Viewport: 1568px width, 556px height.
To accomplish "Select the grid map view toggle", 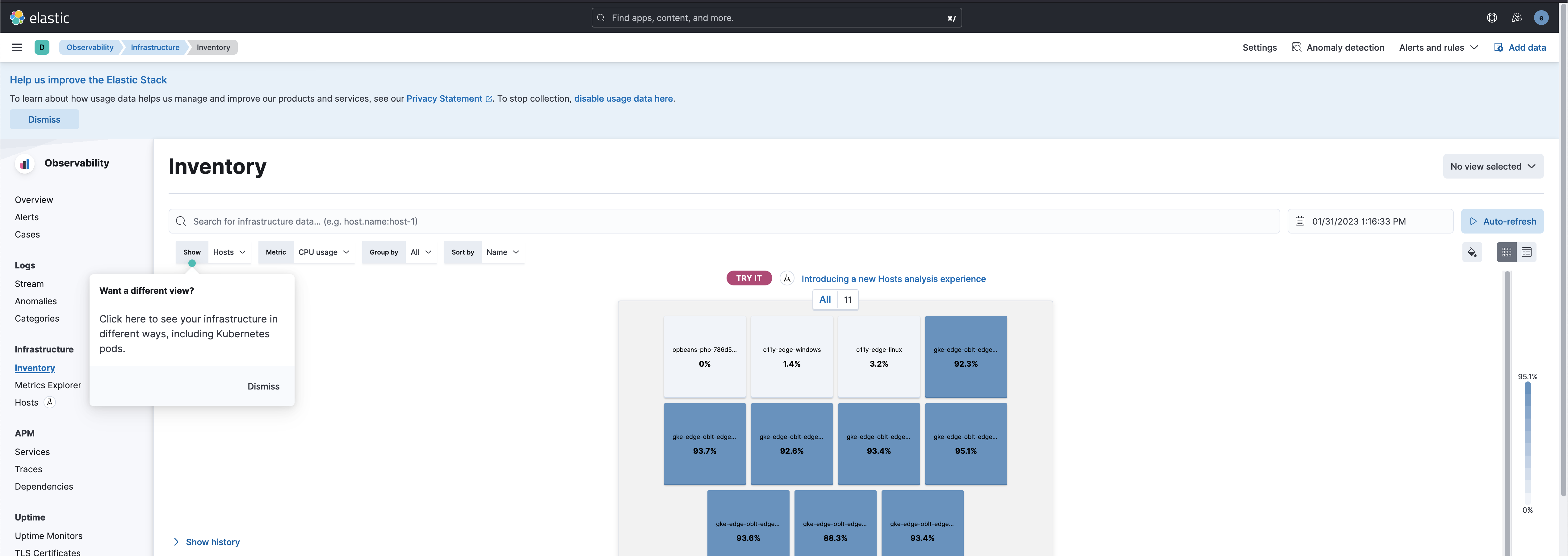I will [x=1506, y=251].
